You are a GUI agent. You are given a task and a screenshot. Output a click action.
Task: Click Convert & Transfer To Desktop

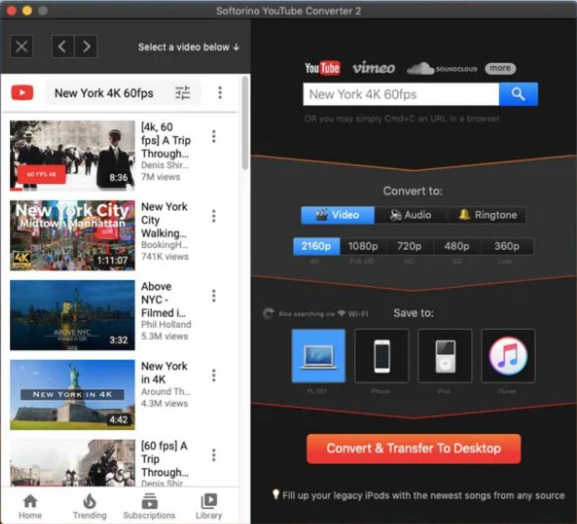(x=414, y=449)
